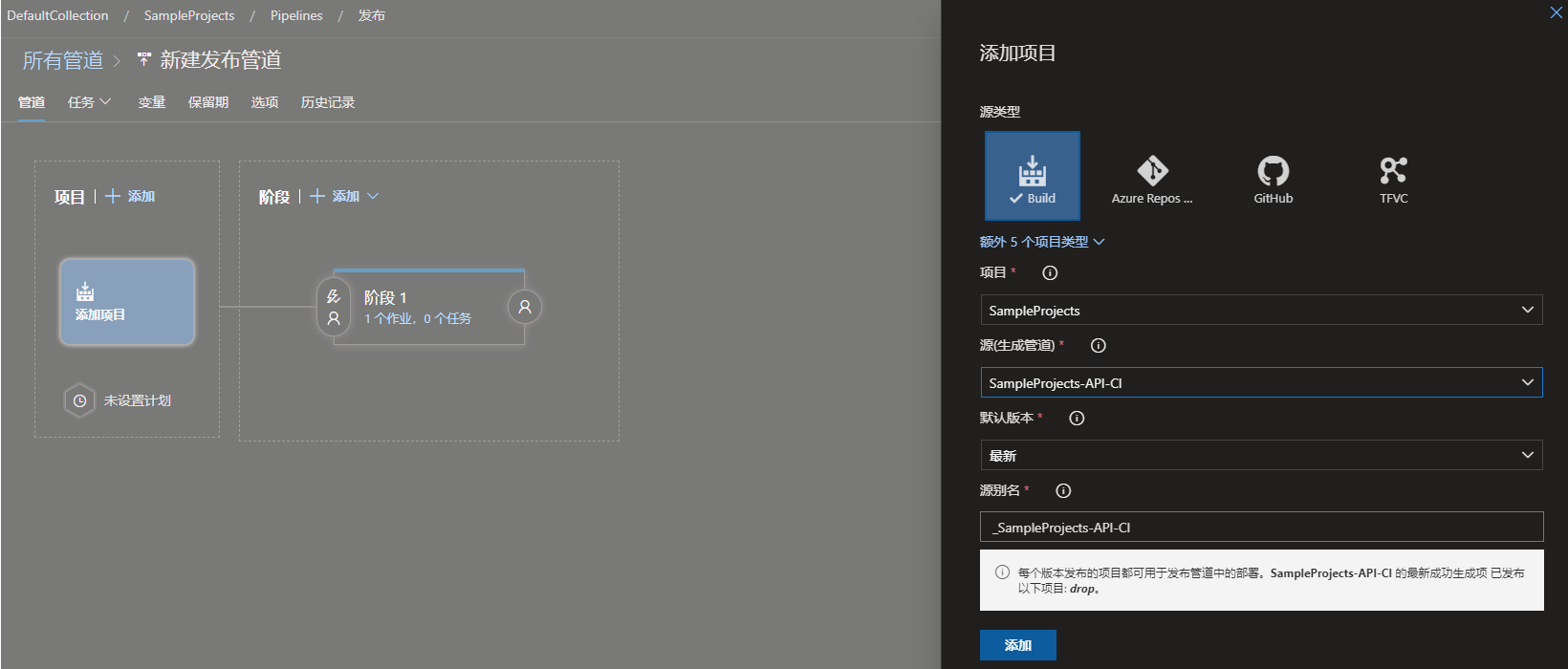Open the 最新 default version dropdown
The width and height of the screenshot is (1568, 669).
click(x=1261, y=455)
